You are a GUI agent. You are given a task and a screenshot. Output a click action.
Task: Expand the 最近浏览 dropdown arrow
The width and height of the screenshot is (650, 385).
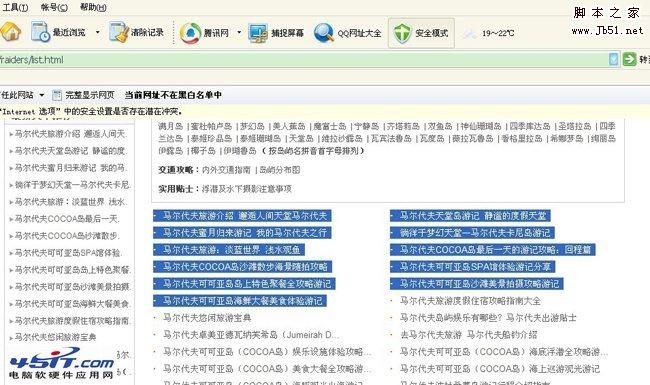click(97, 32)
